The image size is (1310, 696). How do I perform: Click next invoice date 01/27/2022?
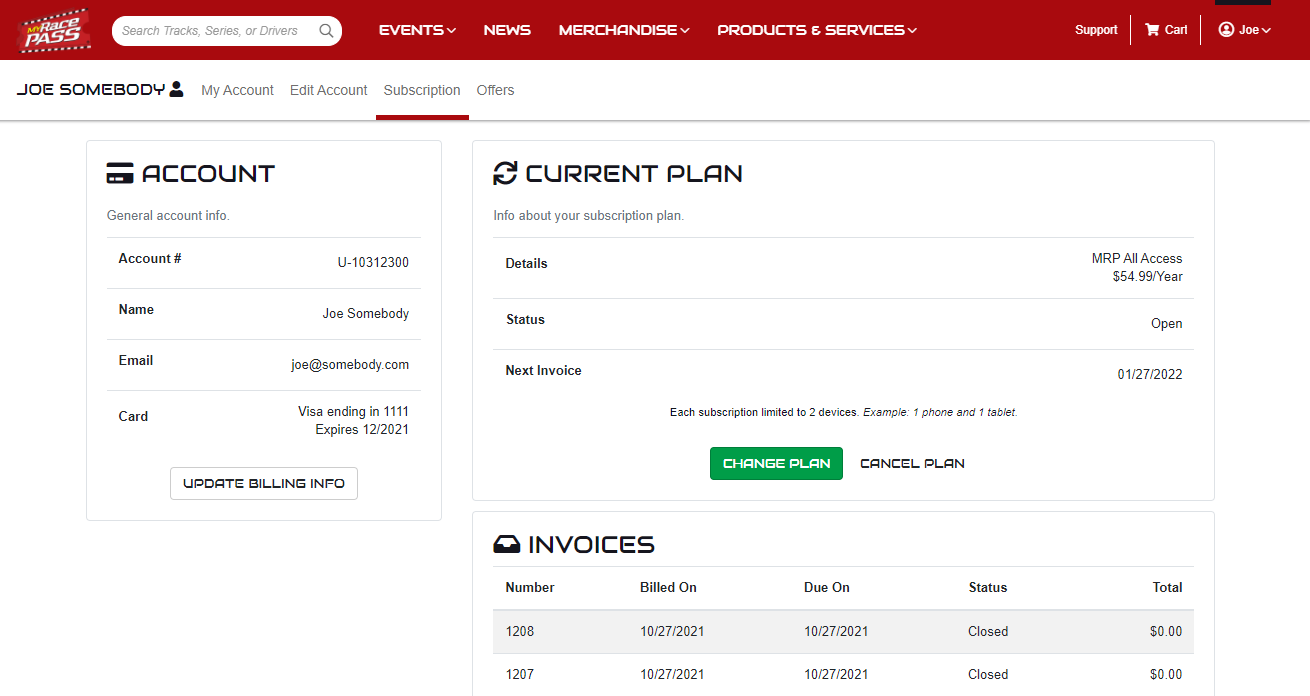pyautogui.click(x=1150, y=375)
